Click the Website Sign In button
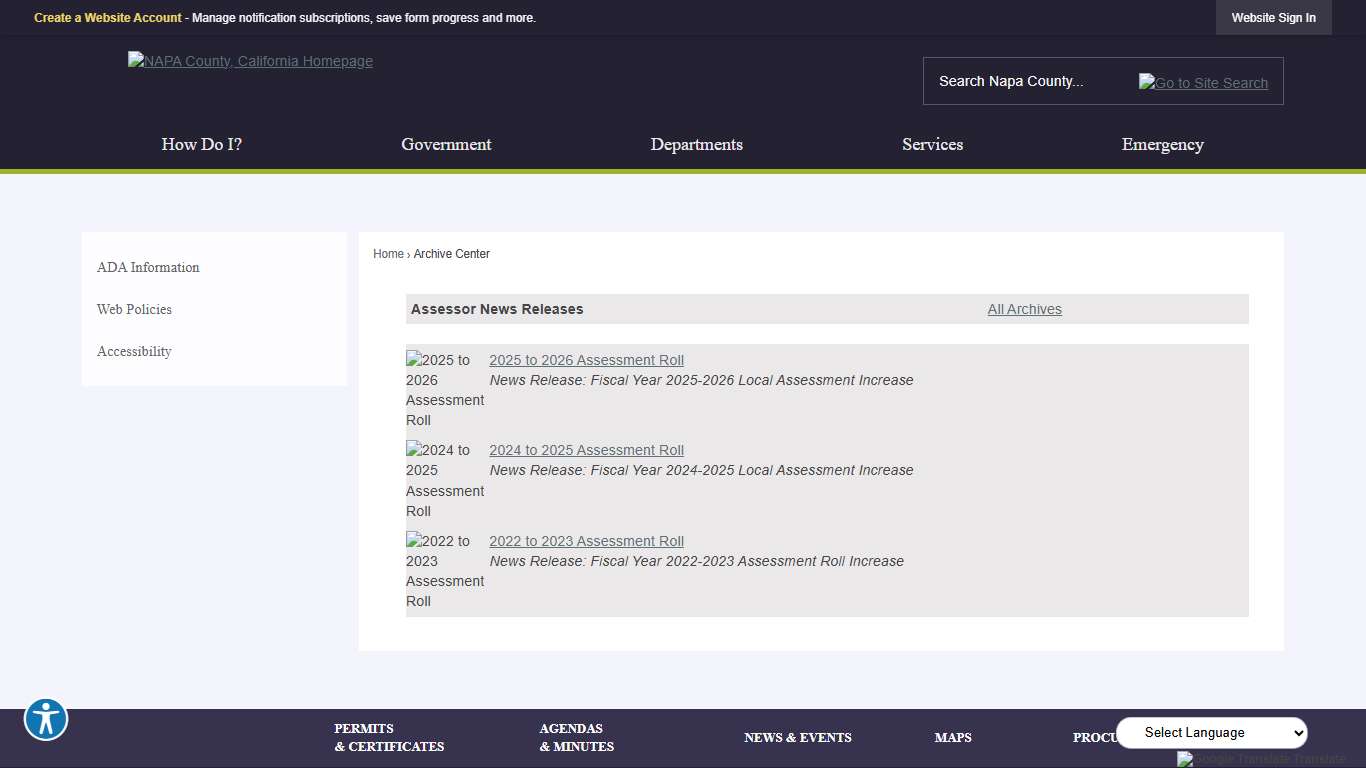 [x=1273, y=18]
